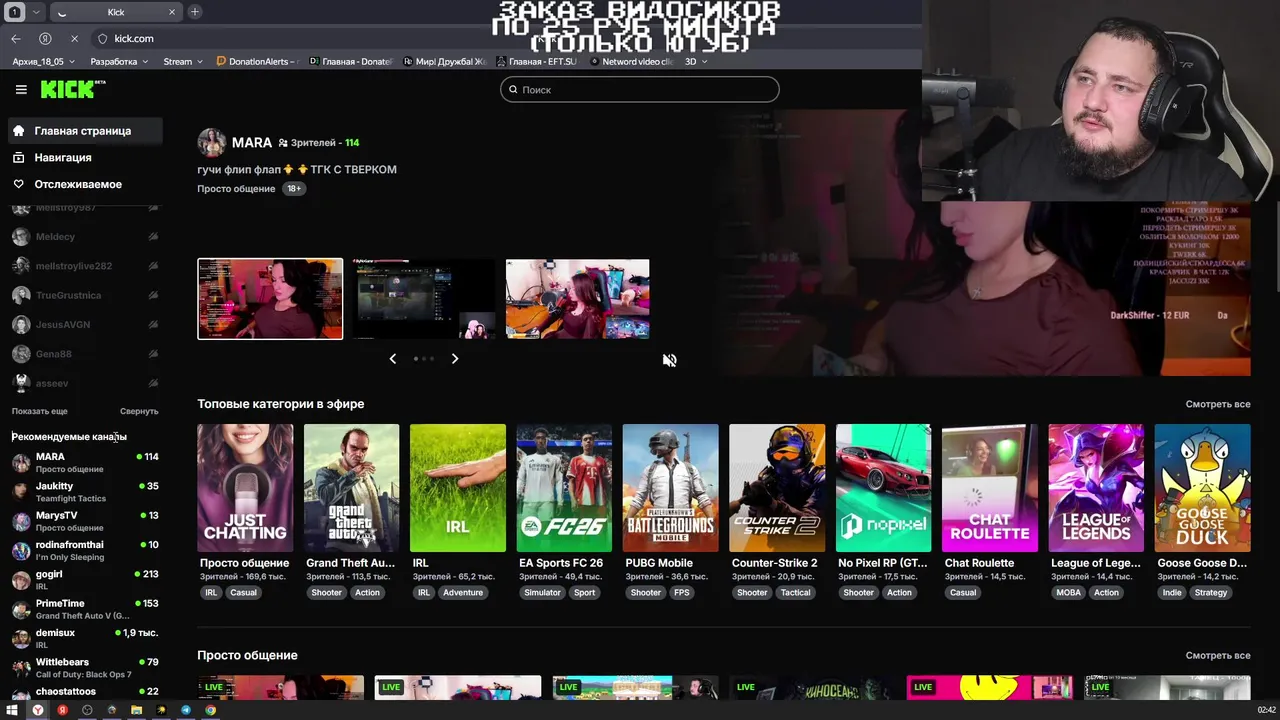Open the Grand Theft Auto V category card

point(351,488)
